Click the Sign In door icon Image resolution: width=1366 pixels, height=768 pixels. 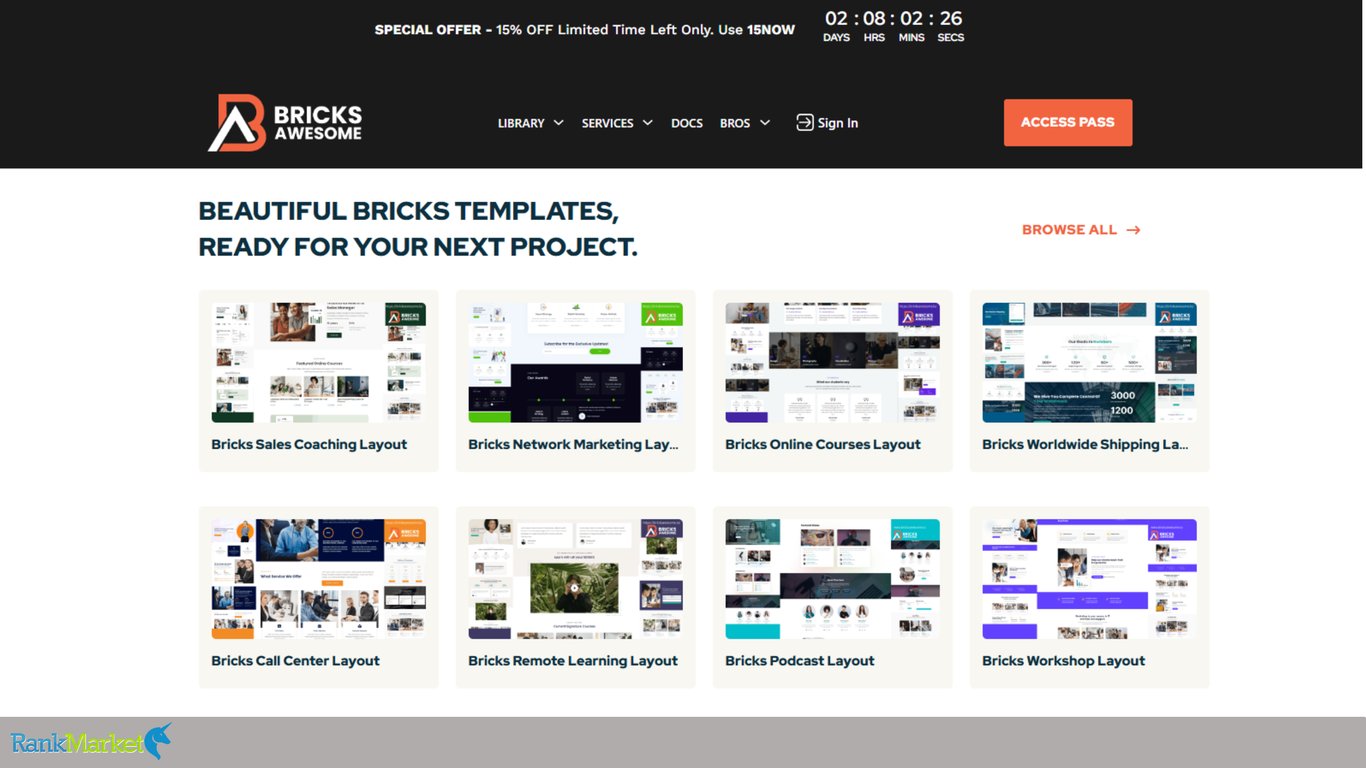[x=805, y=122]
